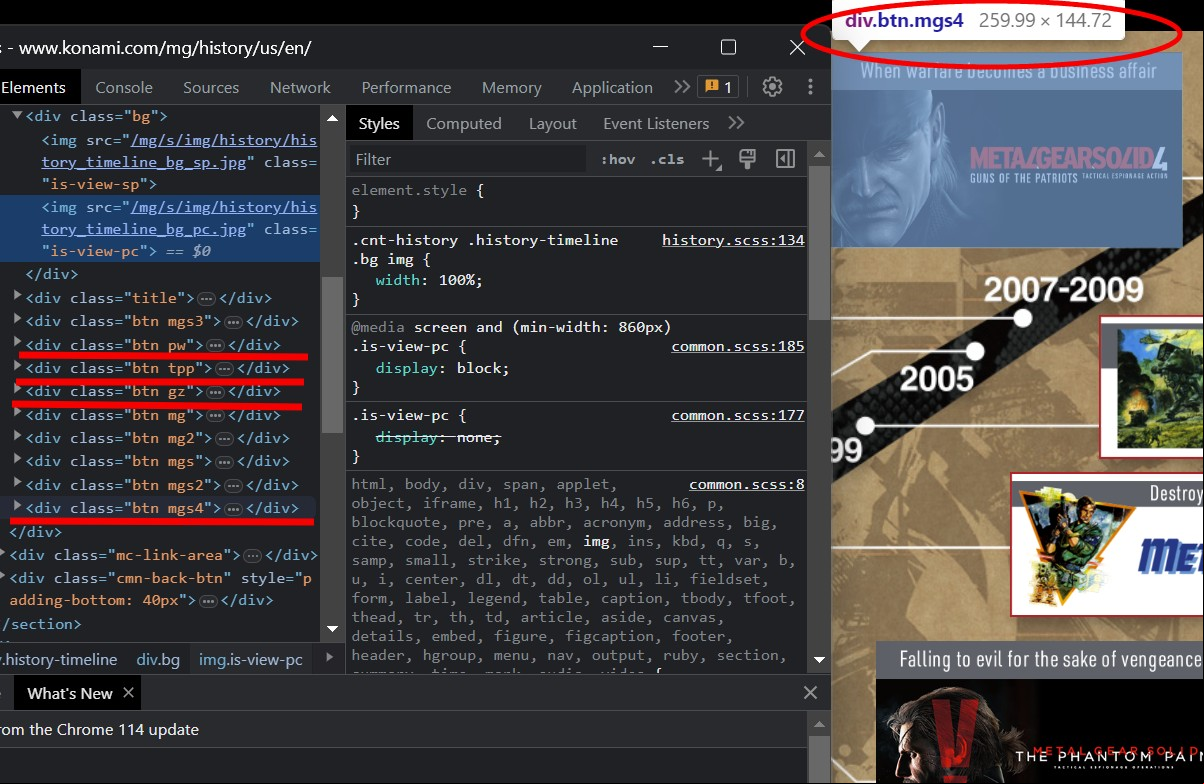Show more Styles pane tabs
This screenshot has height=784, width=1204.
[x=736, y=123]
